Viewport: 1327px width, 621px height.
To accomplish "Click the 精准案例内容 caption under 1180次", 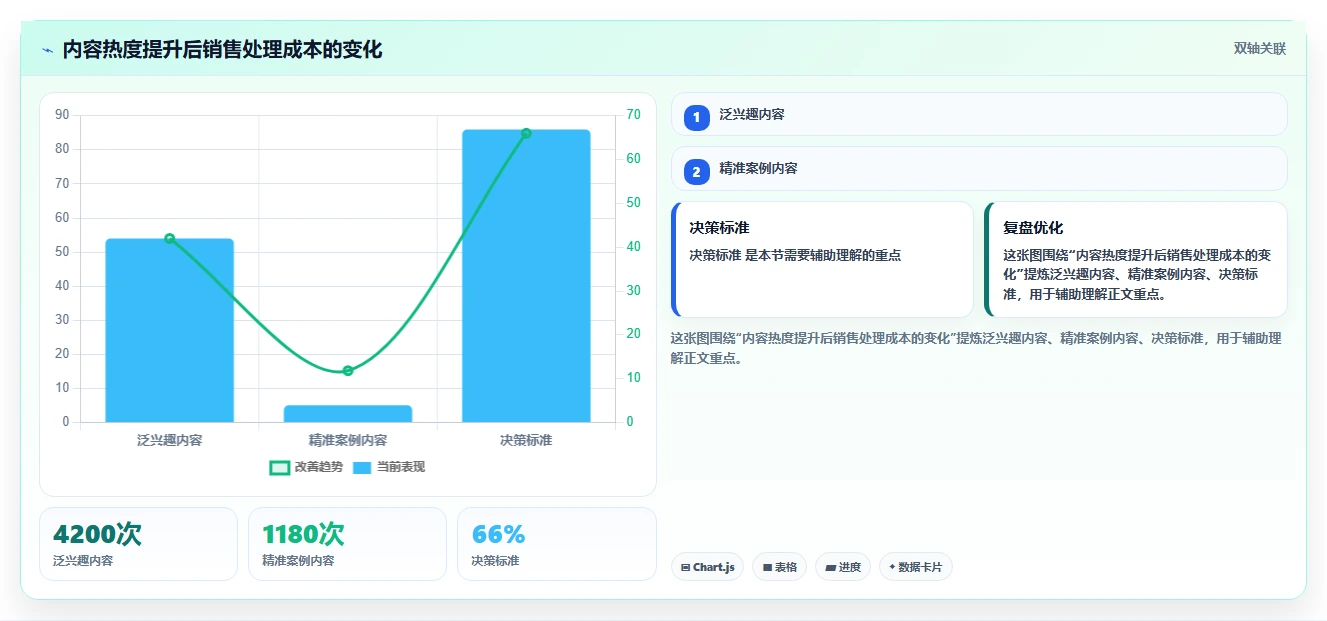I will tap(298, 561).
